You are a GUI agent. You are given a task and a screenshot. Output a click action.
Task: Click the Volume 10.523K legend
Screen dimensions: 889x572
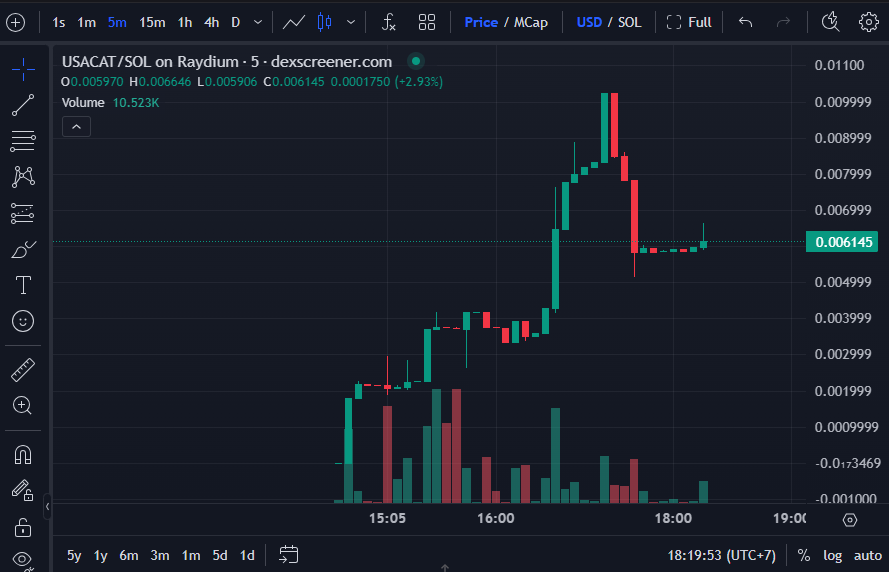[x=111, y=103]
